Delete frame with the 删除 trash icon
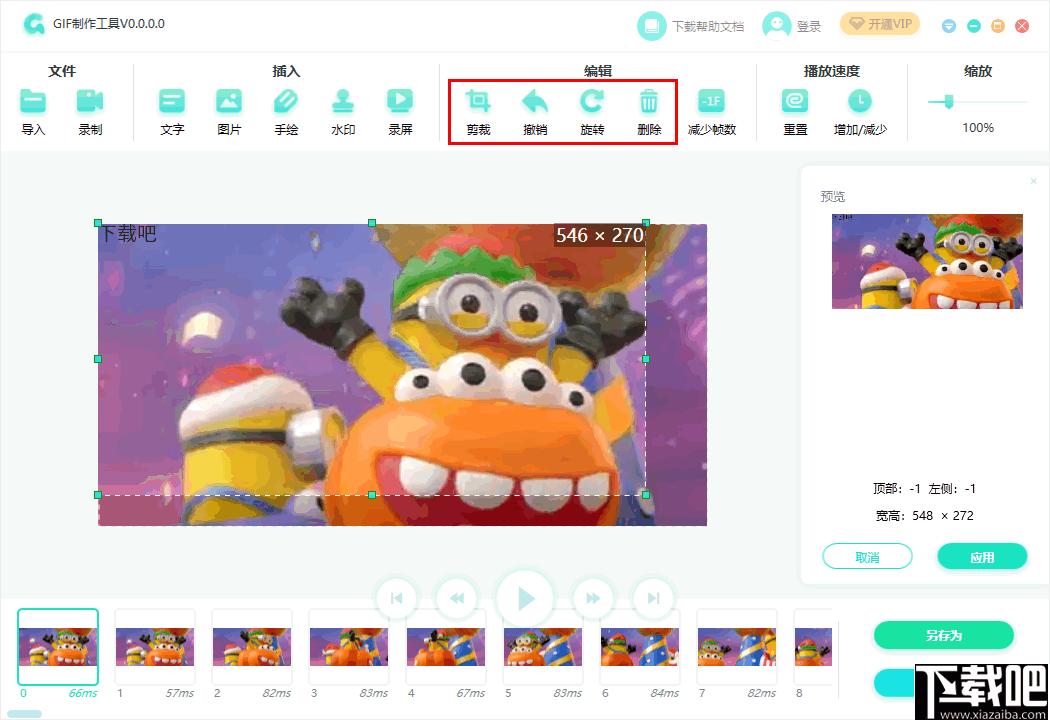The image size is (1050, 720). click(649, 101)
